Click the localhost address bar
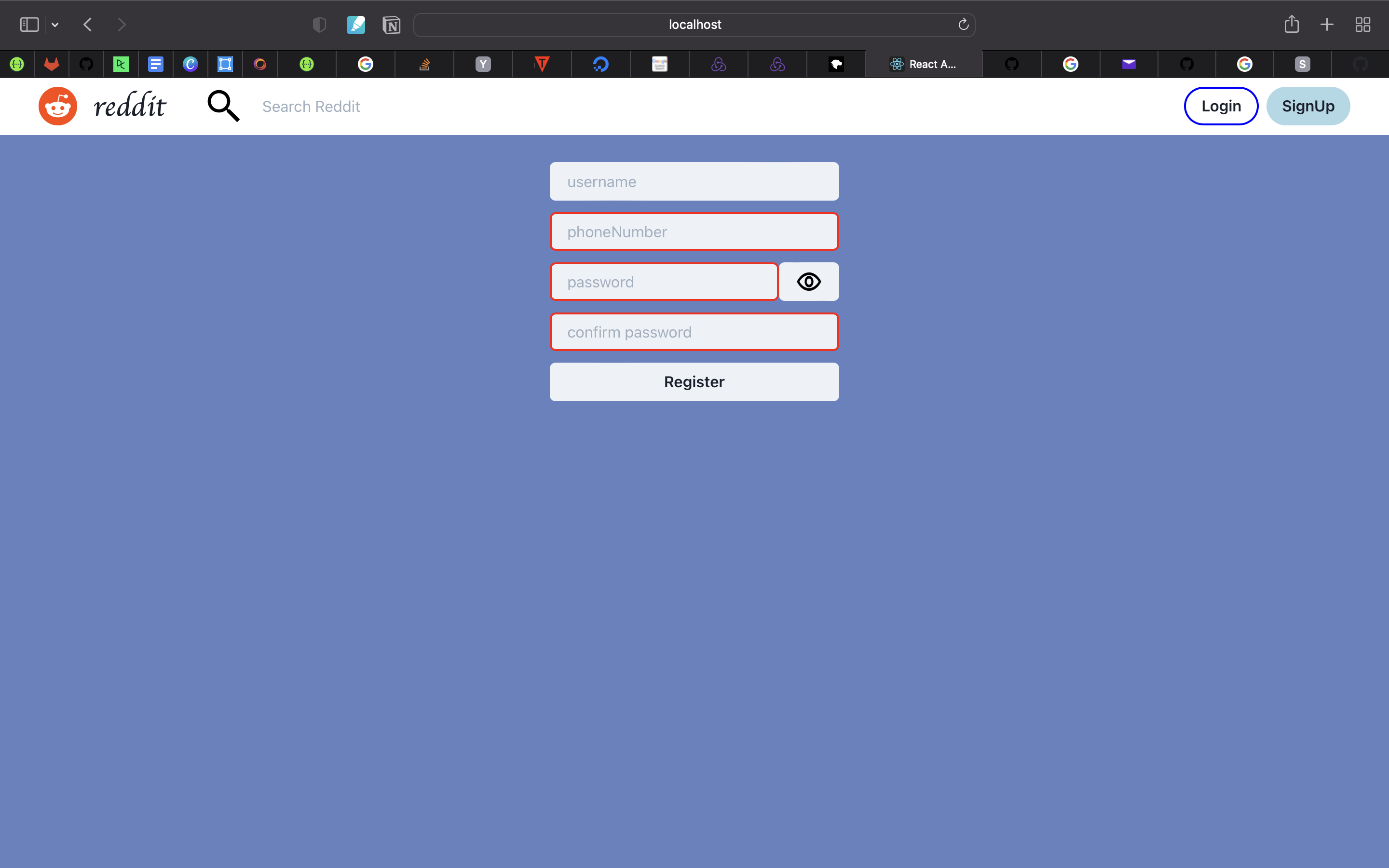Image resolution: width=1389 pixels, height=868 pixels. (694, 25)
